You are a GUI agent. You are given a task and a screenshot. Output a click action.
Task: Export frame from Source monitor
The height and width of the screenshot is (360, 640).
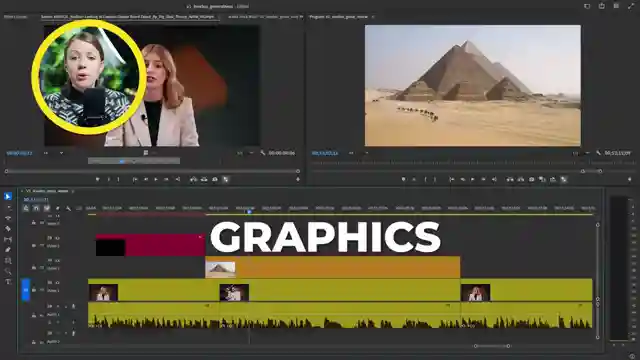click(215, 179)
